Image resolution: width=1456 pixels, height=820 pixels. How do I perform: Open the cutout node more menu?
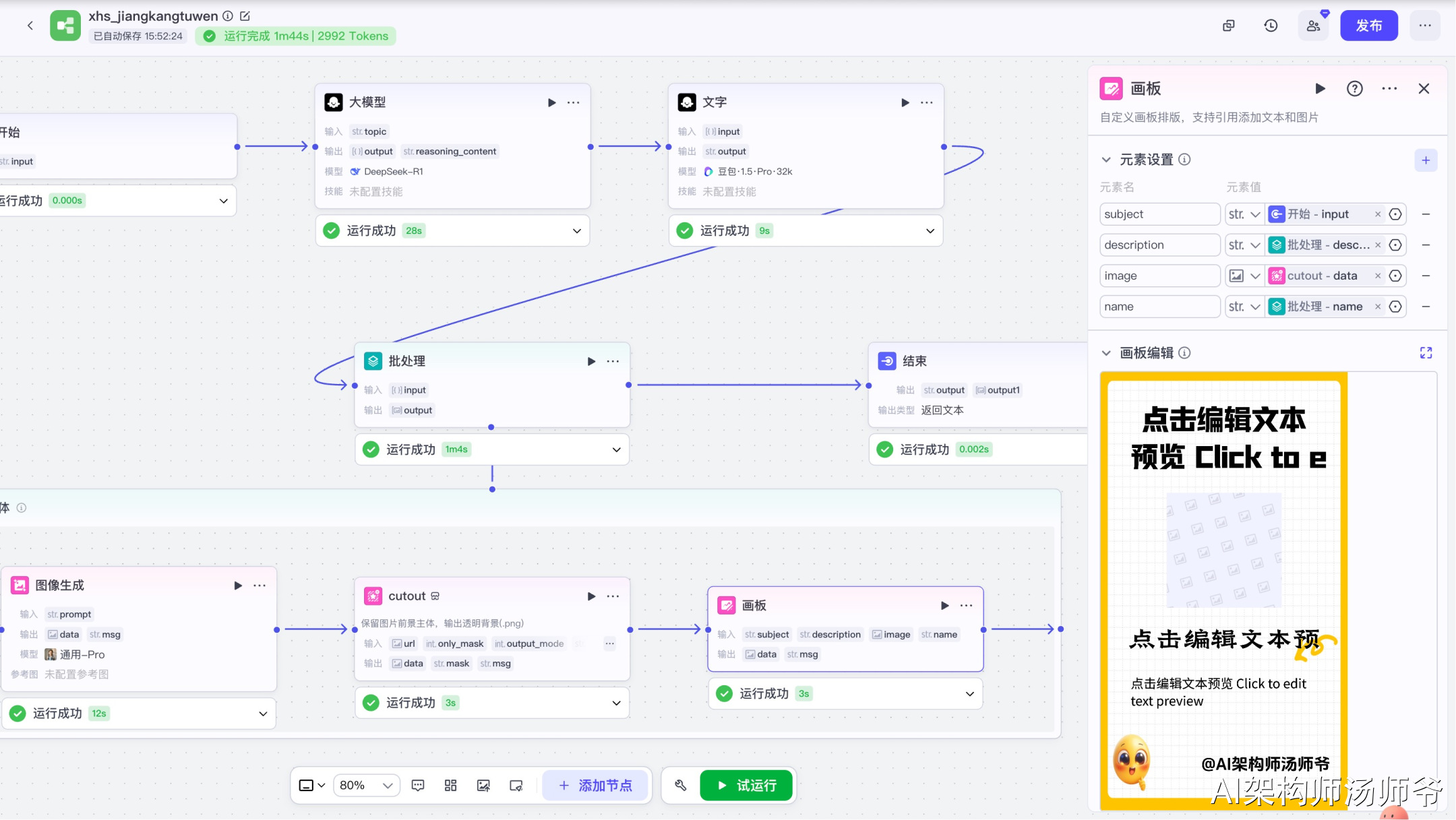[613, 596]
